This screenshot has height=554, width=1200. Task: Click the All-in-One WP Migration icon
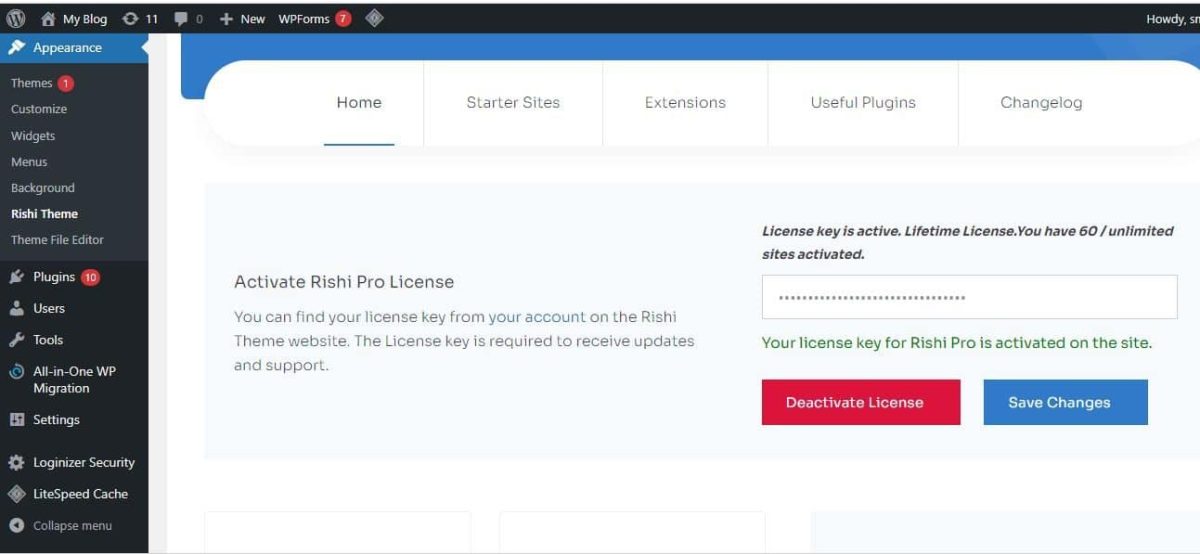17,371
